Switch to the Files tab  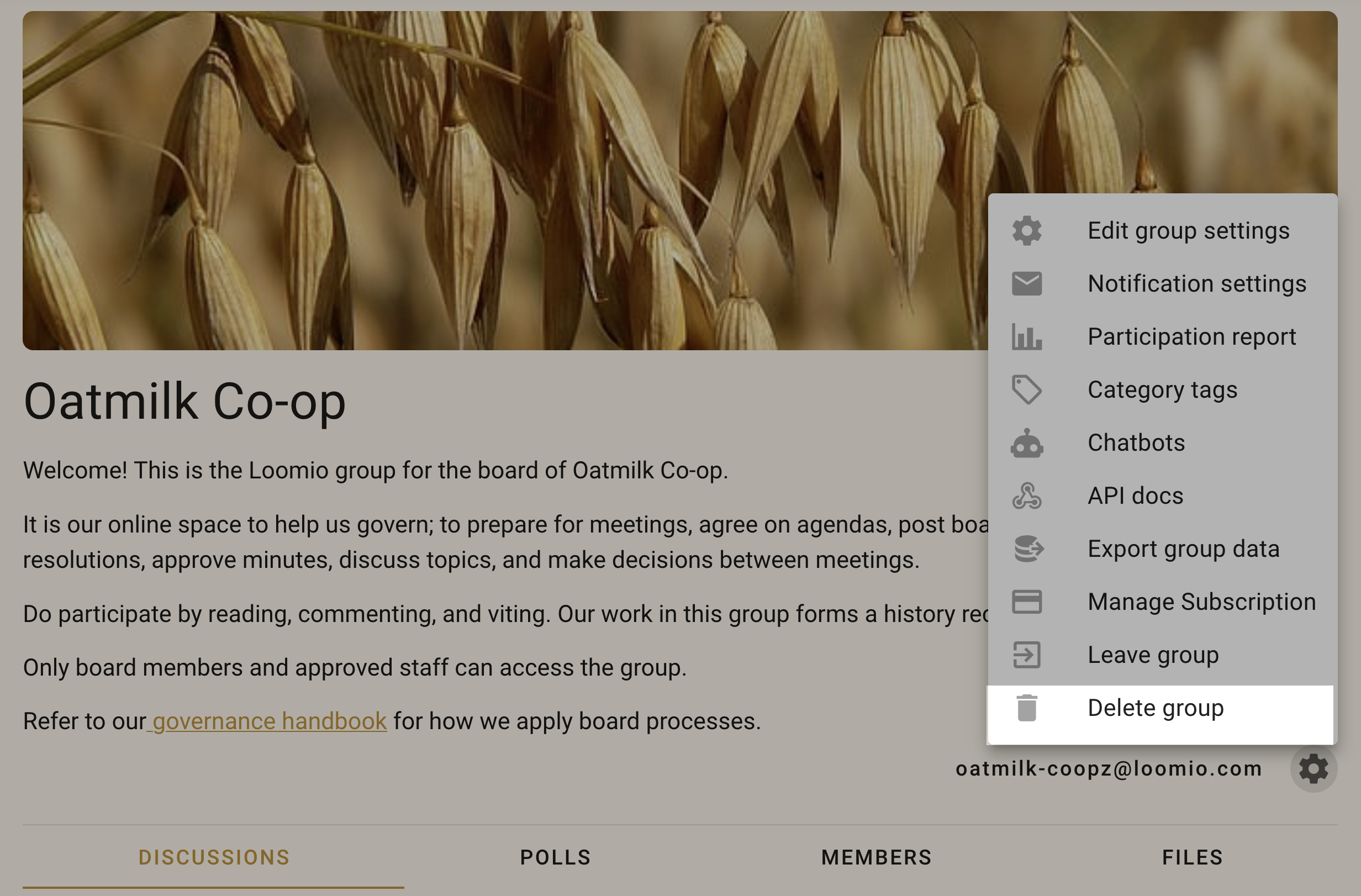coord(1193,857)
